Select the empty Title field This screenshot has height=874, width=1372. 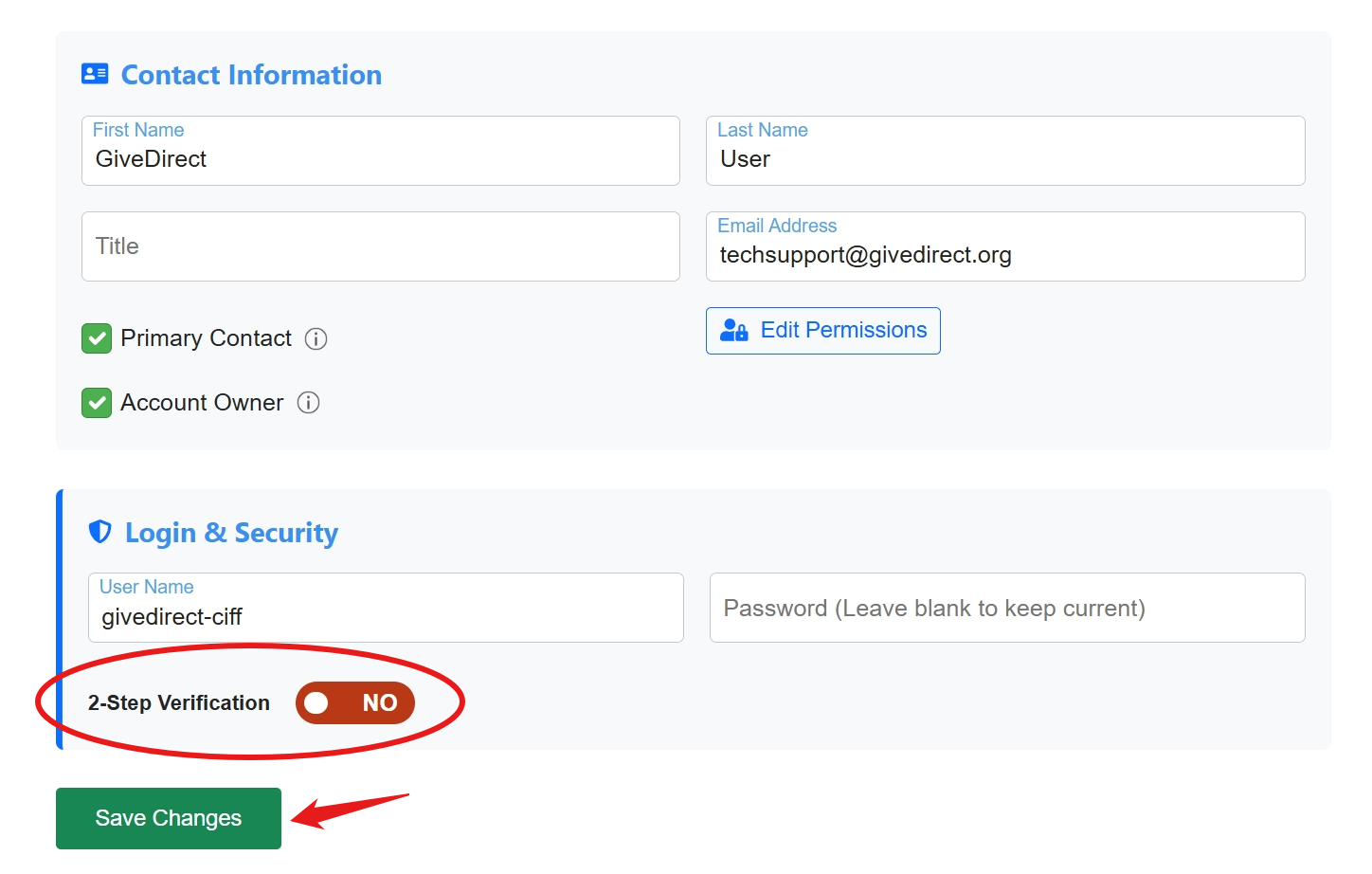tap(379, 246)
